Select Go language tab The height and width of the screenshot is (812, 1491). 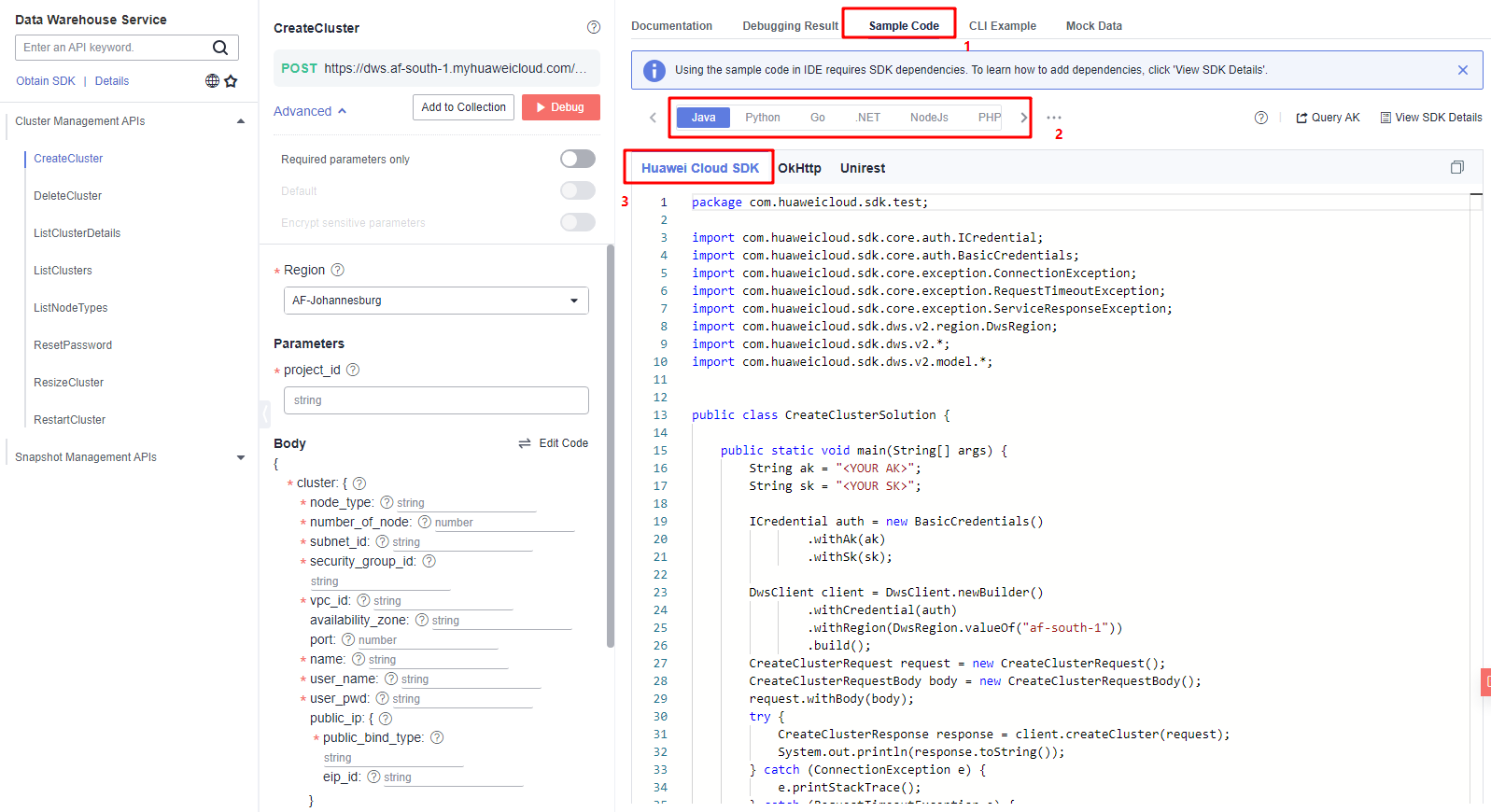coord(818,118)
